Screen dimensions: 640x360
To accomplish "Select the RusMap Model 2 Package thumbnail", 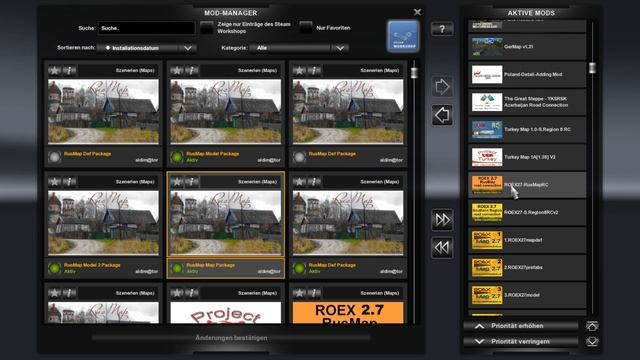I will click(x=103, y=223).
